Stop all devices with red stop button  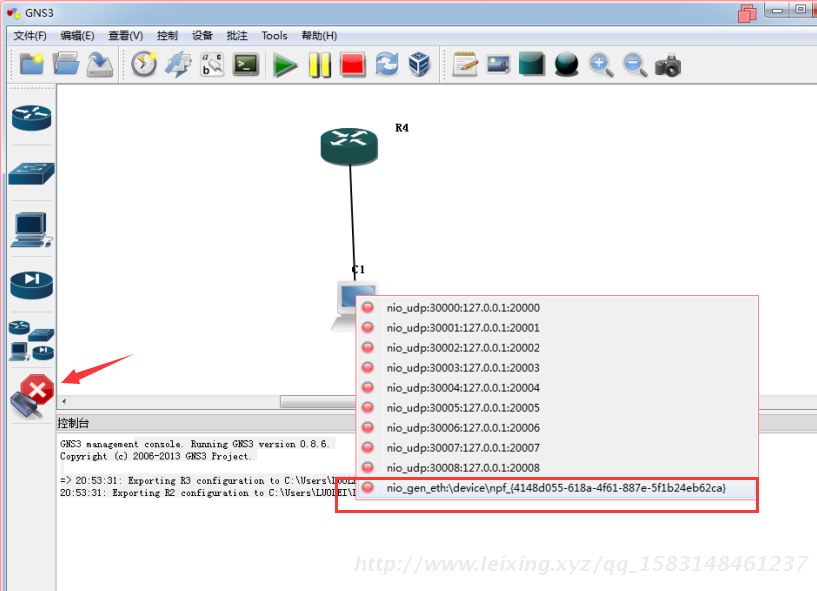(x=353, y=65)
